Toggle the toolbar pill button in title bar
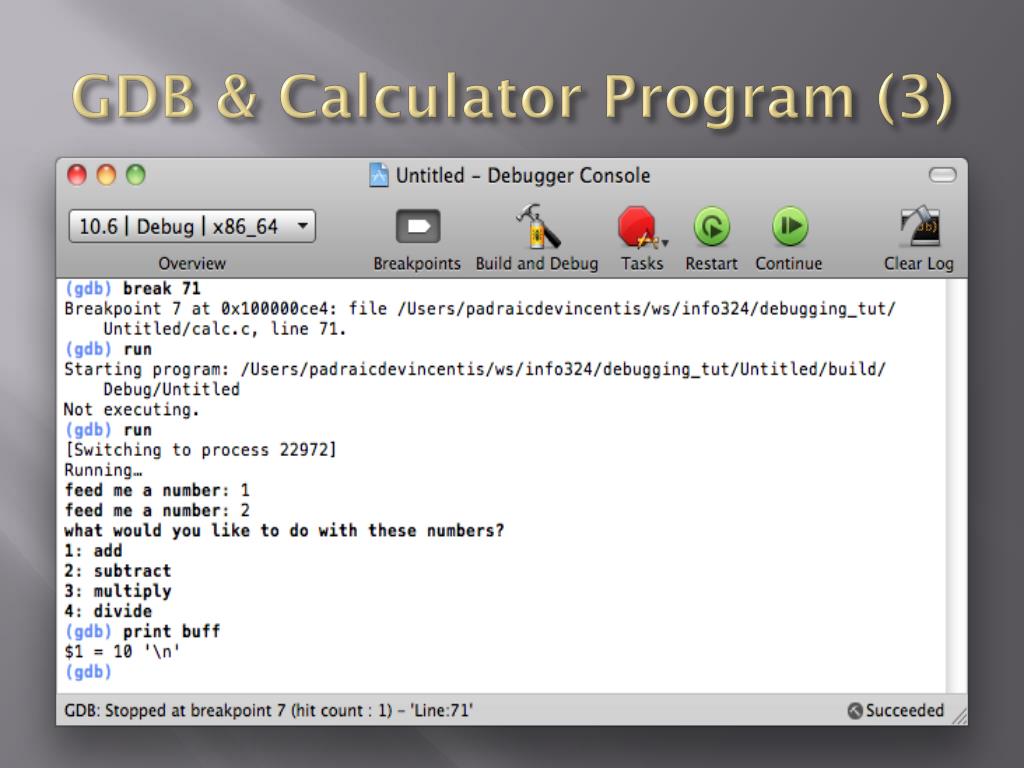The height and width of the screenshot is (768, 1024). tap(942, 175)
